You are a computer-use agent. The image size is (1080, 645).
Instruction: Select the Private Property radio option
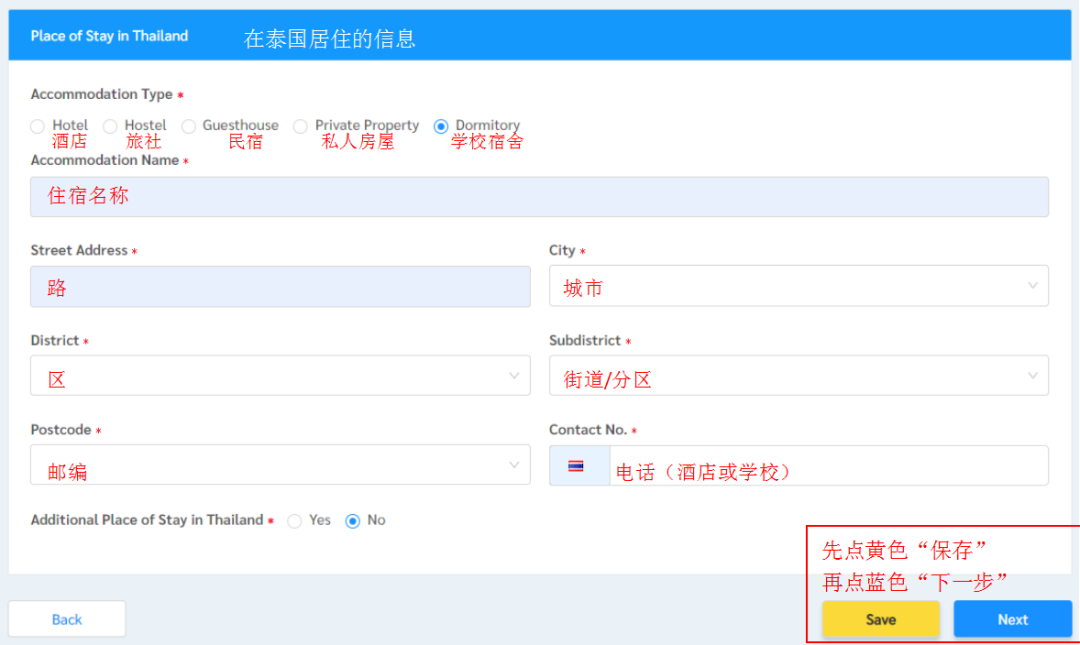tap(300, 126)
